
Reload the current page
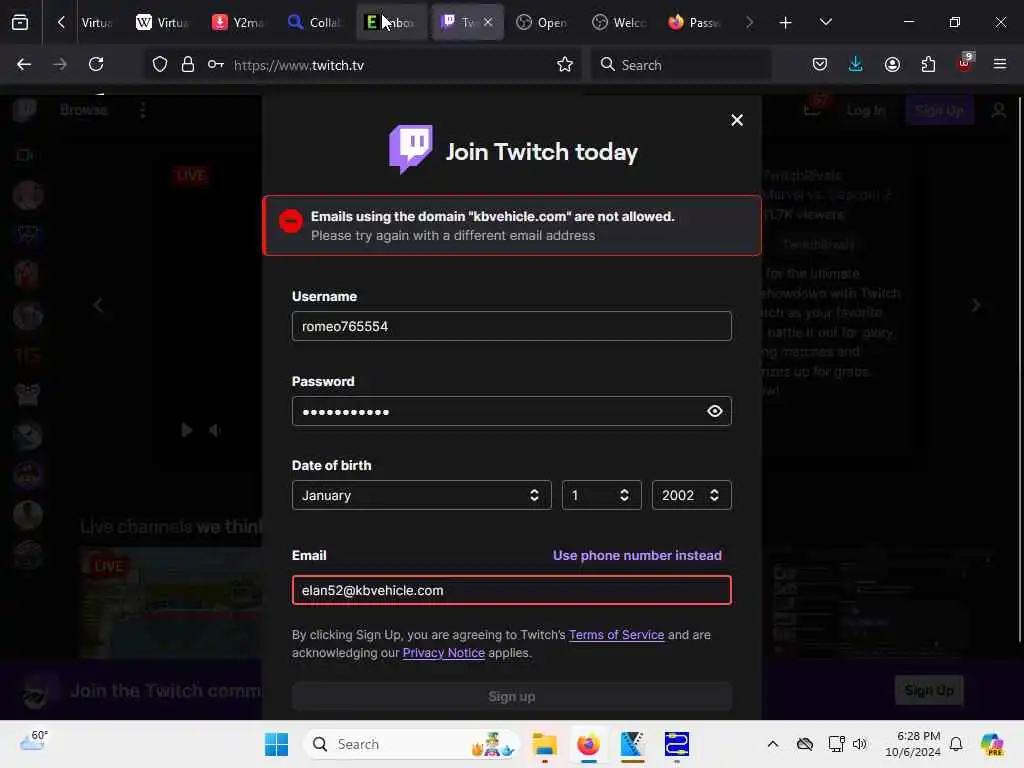point(96,65)
